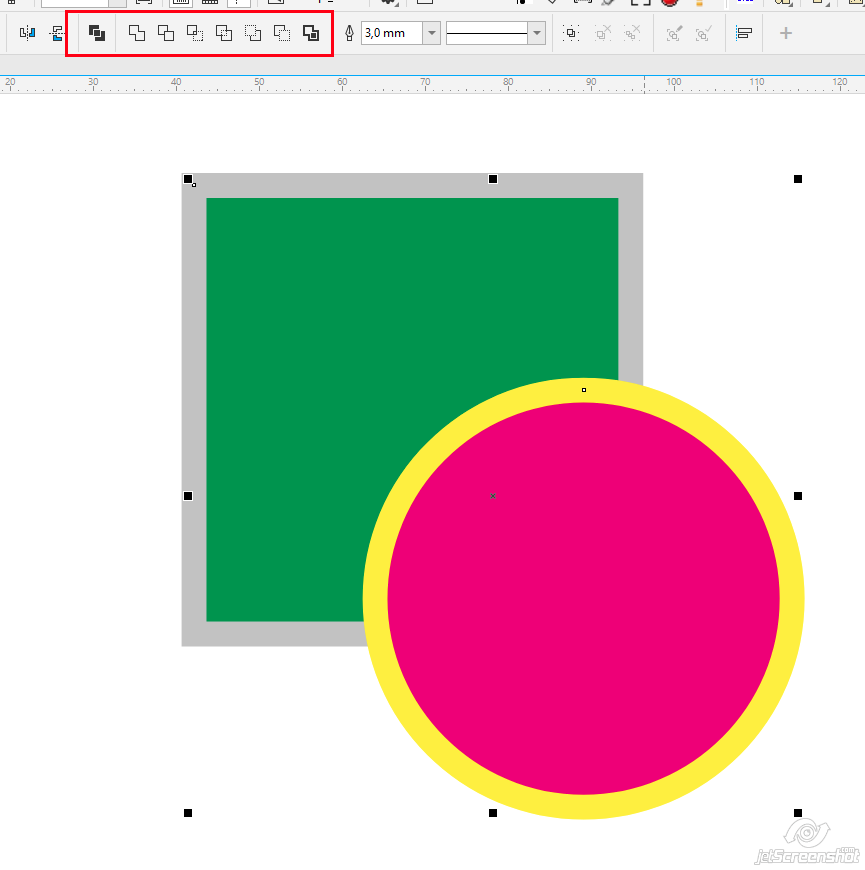The height and width of the screenshot is (870, 865).
Task: Click the top-center selection handle
Action: (493, 179)
